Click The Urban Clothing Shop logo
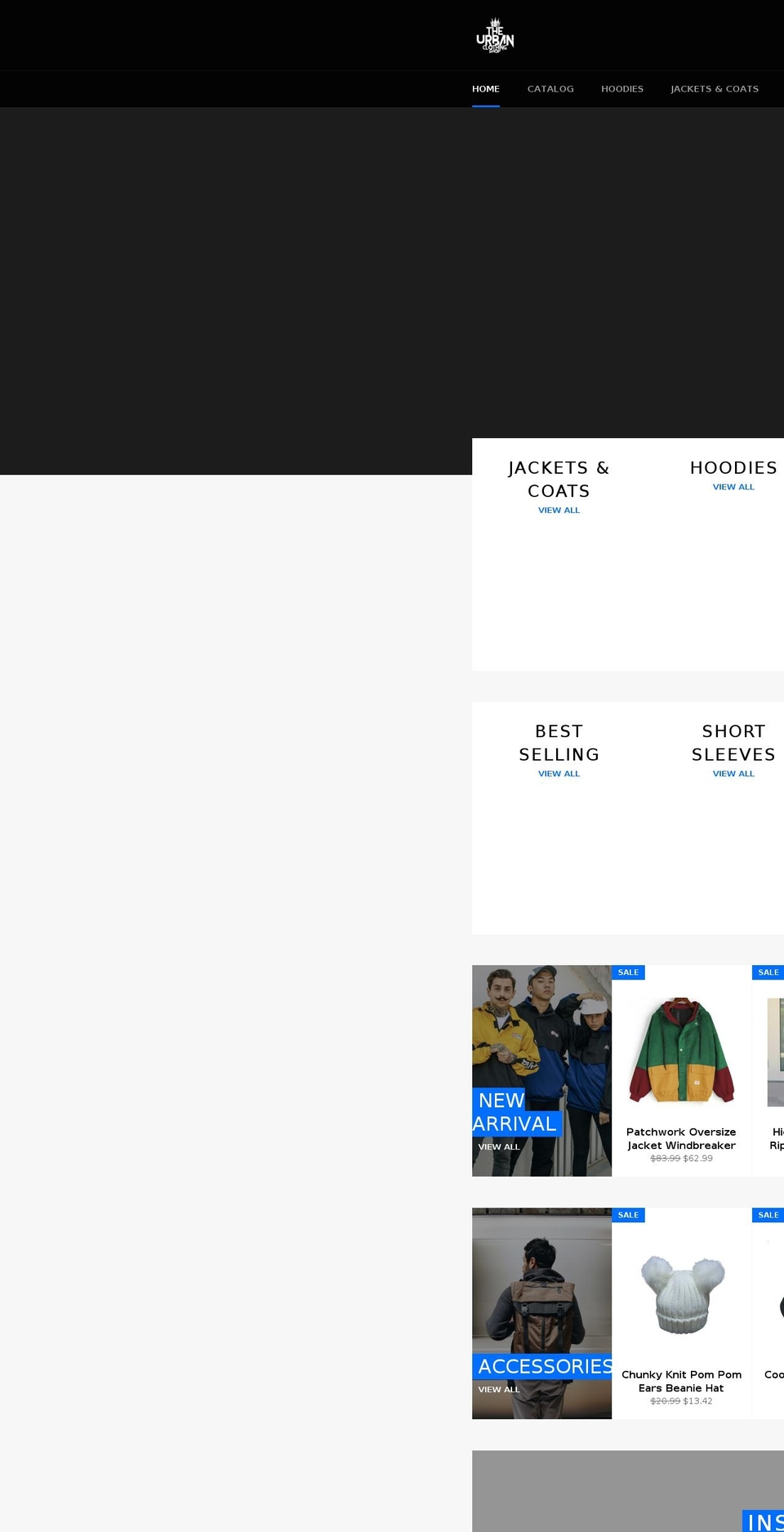The image size is (784, 1532). click(495, 35)
